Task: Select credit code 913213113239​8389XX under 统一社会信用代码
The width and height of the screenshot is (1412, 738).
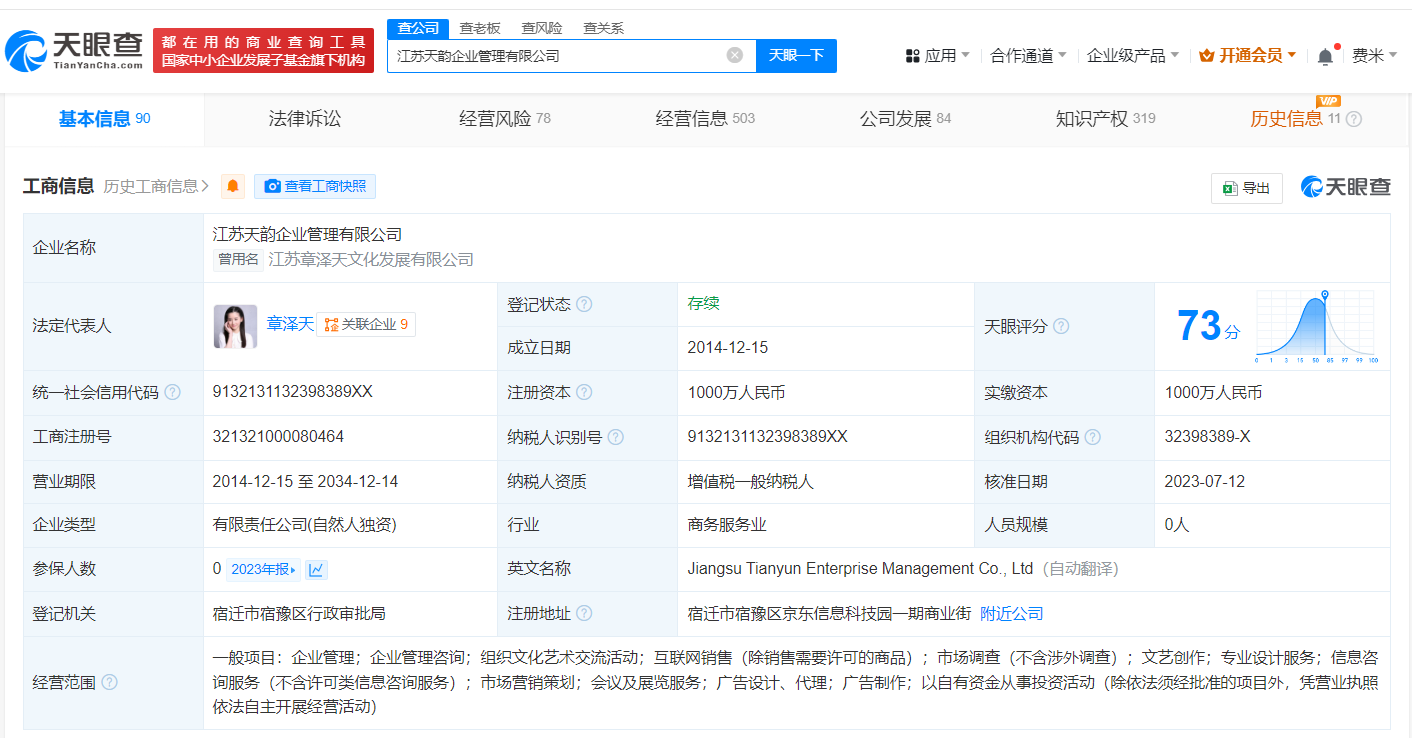Action: [292, 392]
